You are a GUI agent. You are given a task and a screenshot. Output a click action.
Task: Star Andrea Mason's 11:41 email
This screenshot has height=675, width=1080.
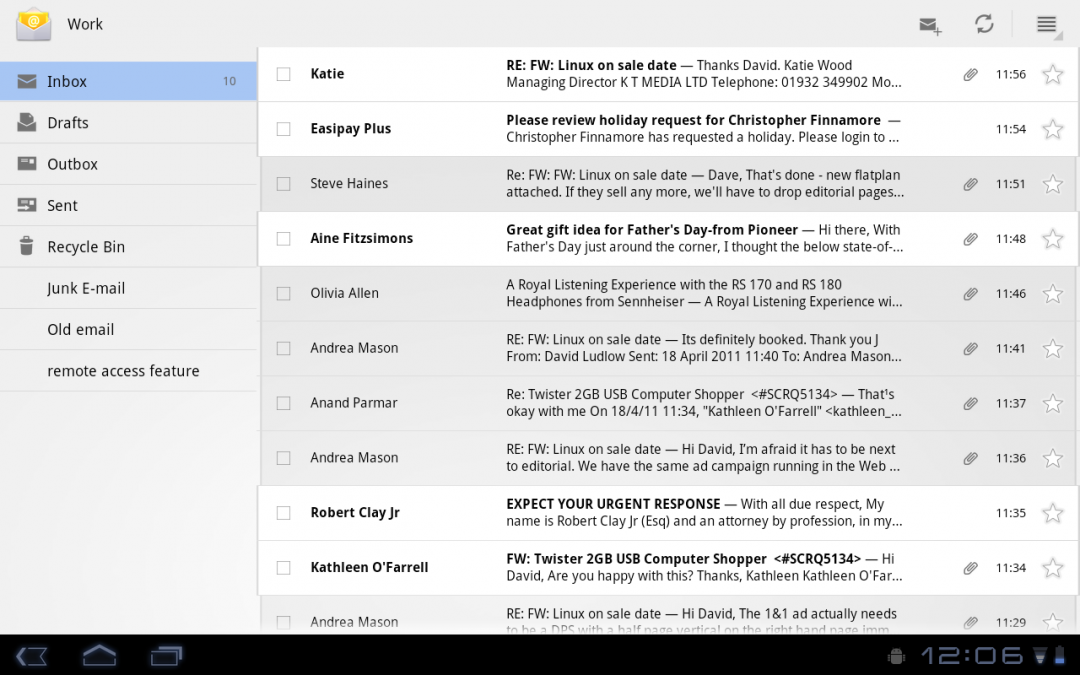point(1052,349)
